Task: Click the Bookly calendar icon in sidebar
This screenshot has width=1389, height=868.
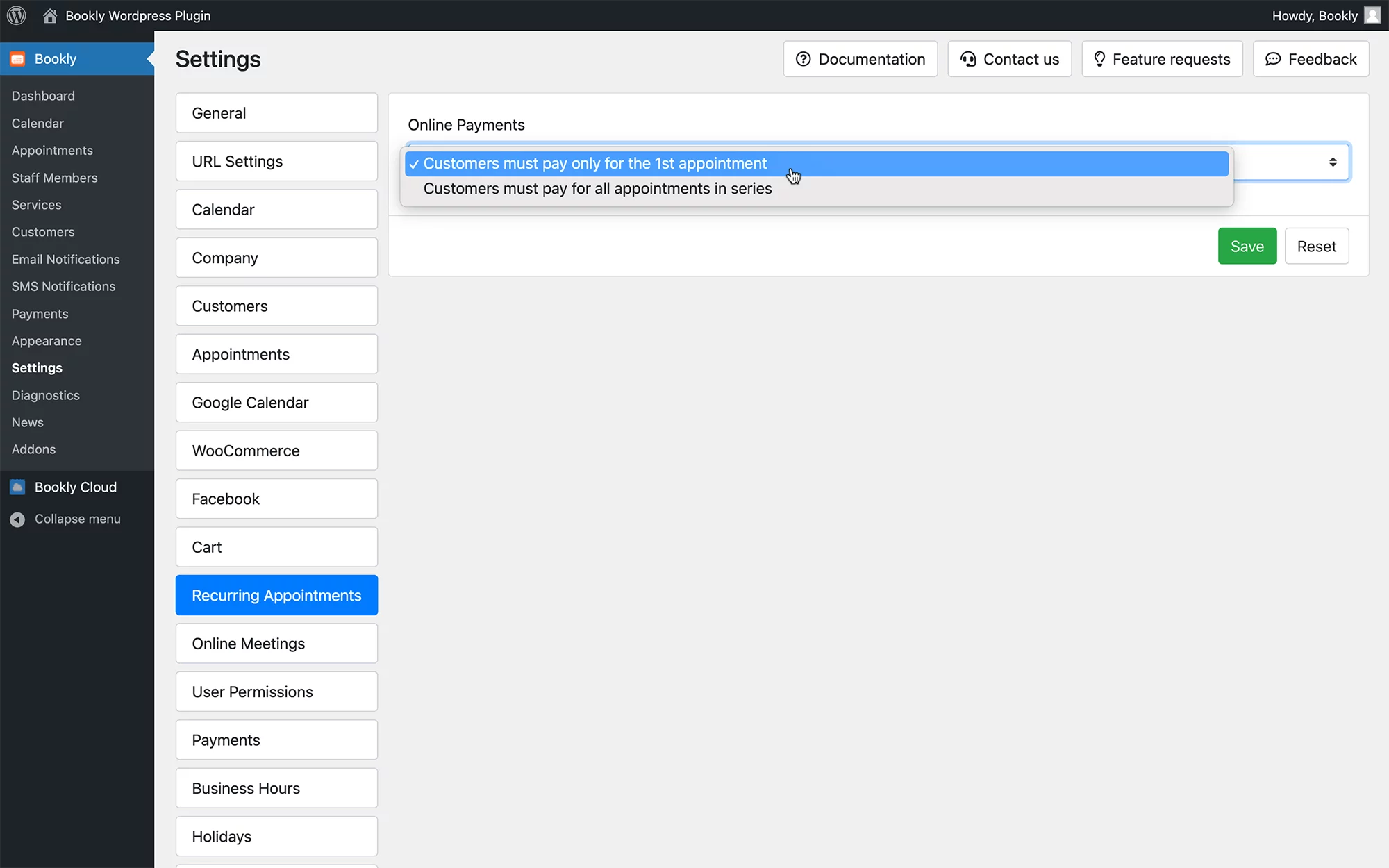Action: 18,59
